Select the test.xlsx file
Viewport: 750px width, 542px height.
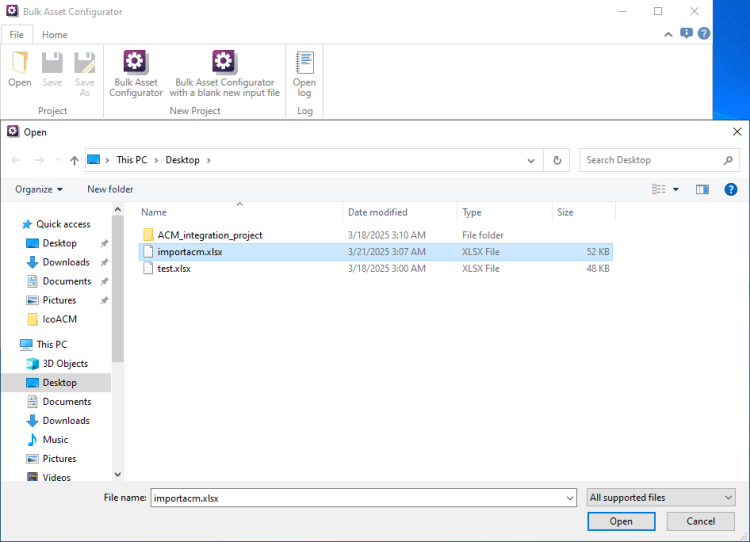(174, 268)
